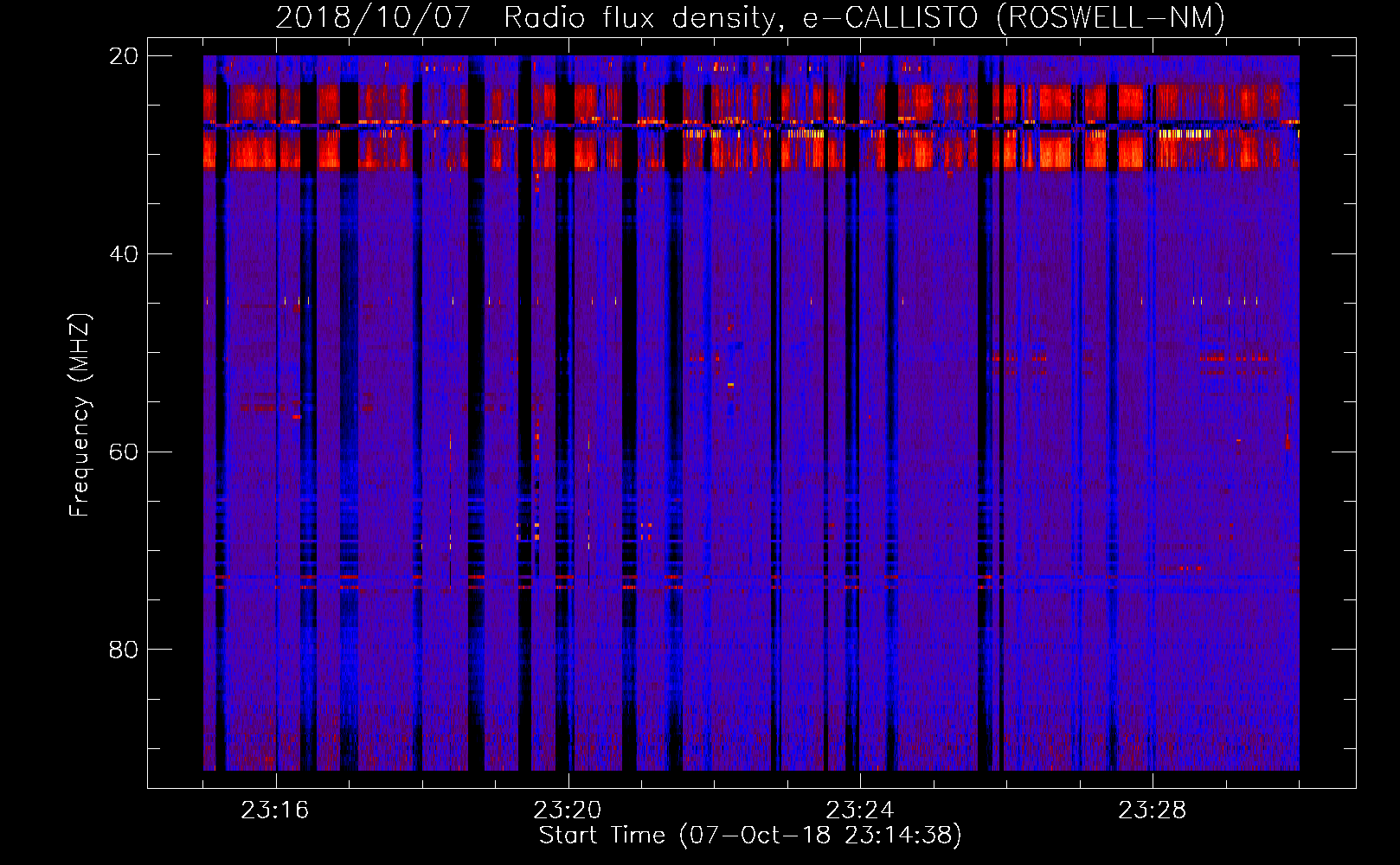Click the plot title mentioning e-CALLISTO ROSWELL-NM
1400x865 pixels.
click(750, 18)
